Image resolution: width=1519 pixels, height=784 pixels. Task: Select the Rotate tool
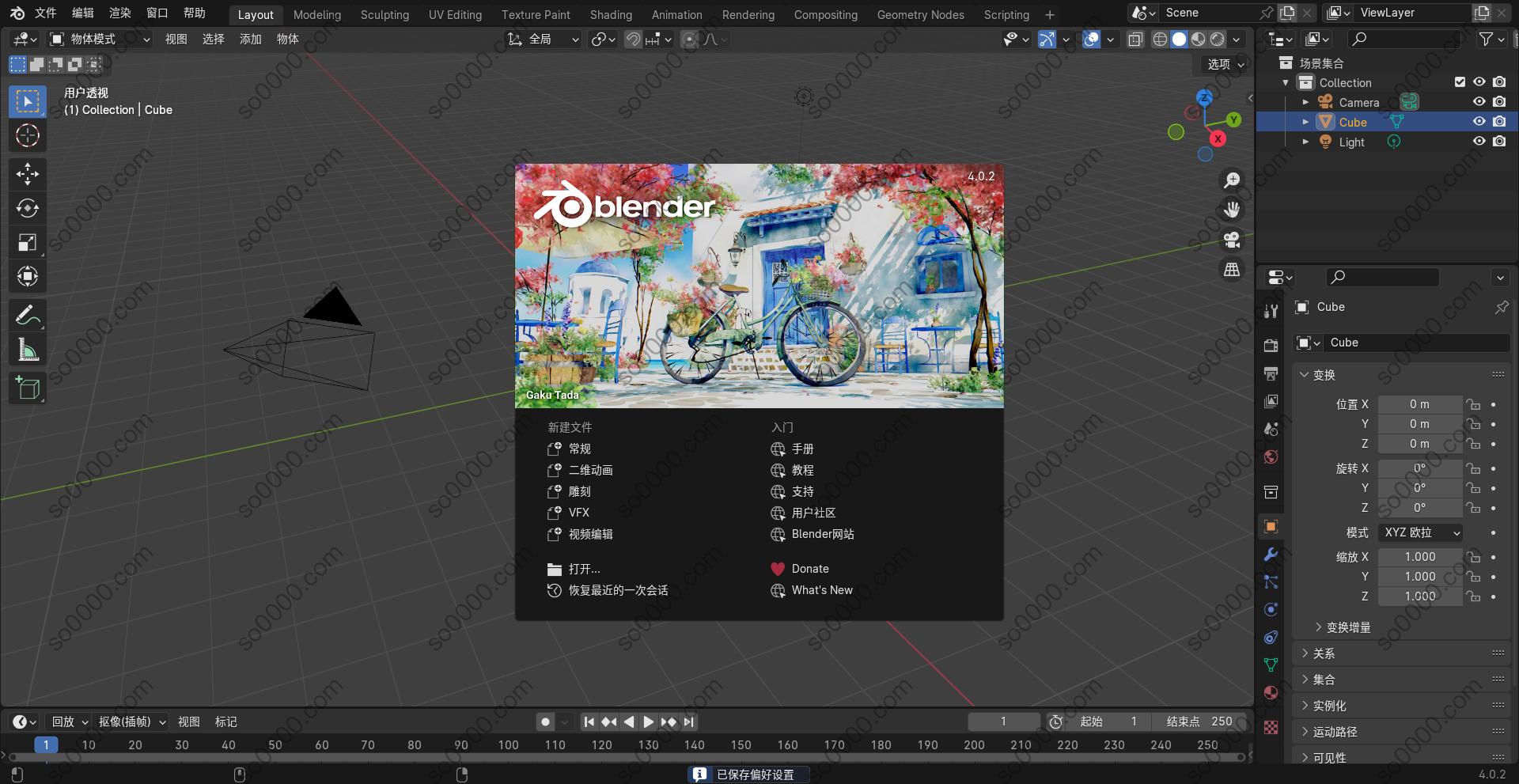[x=28, y=208]
